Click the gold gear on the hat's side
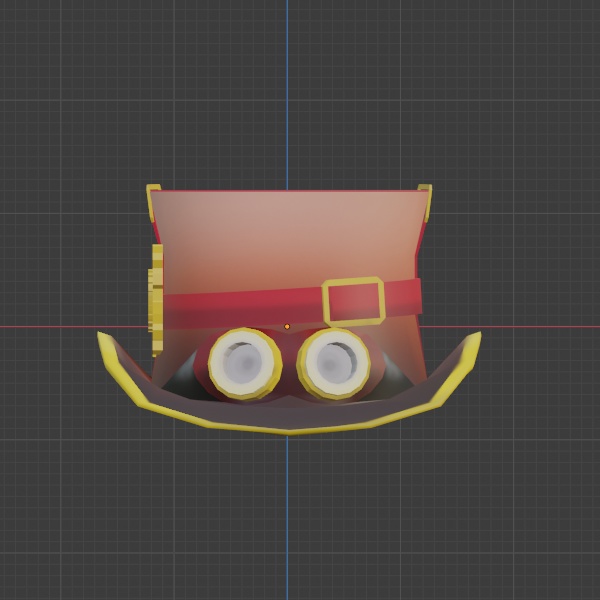This screenshot has height=600, width=600. [x=156, y=300]
